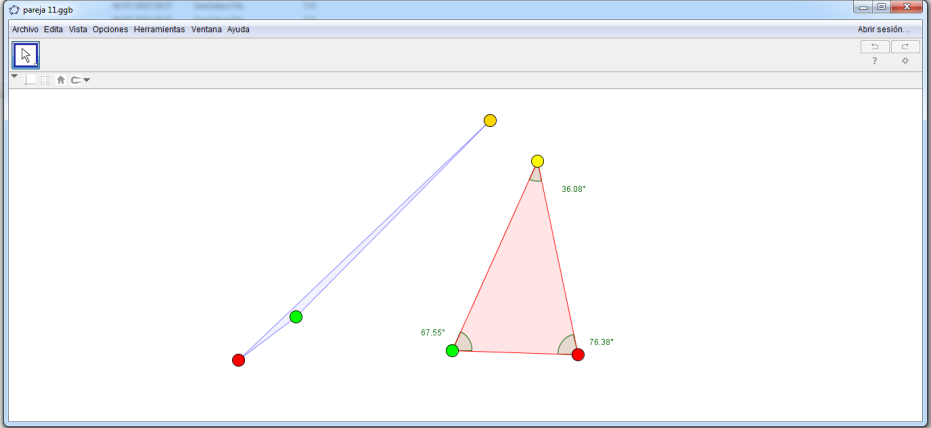This screenshot has height=428, width=931.
Task: Click the Redo arrow button
Action: point(905,46)
